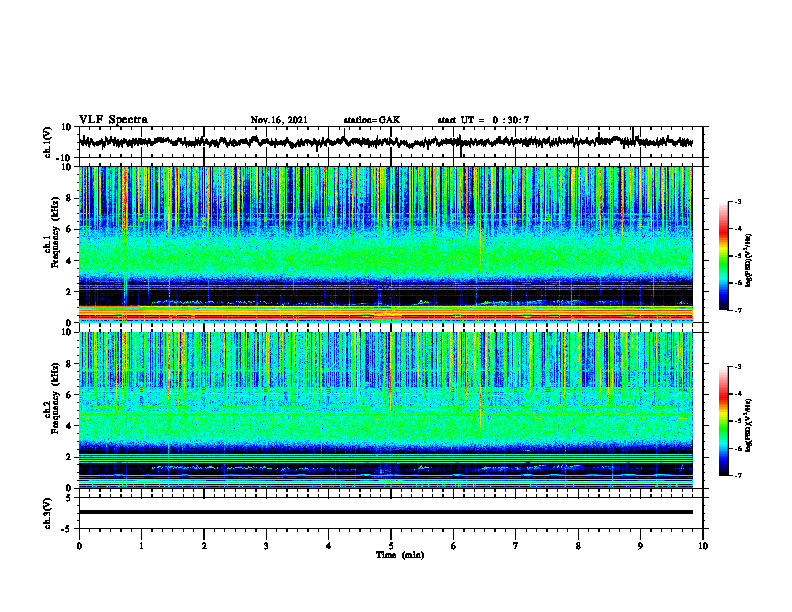Click the "-3" label on the ch.1 color scale
The width and height of the screenshot is (792, 612).
pos(737,201)
